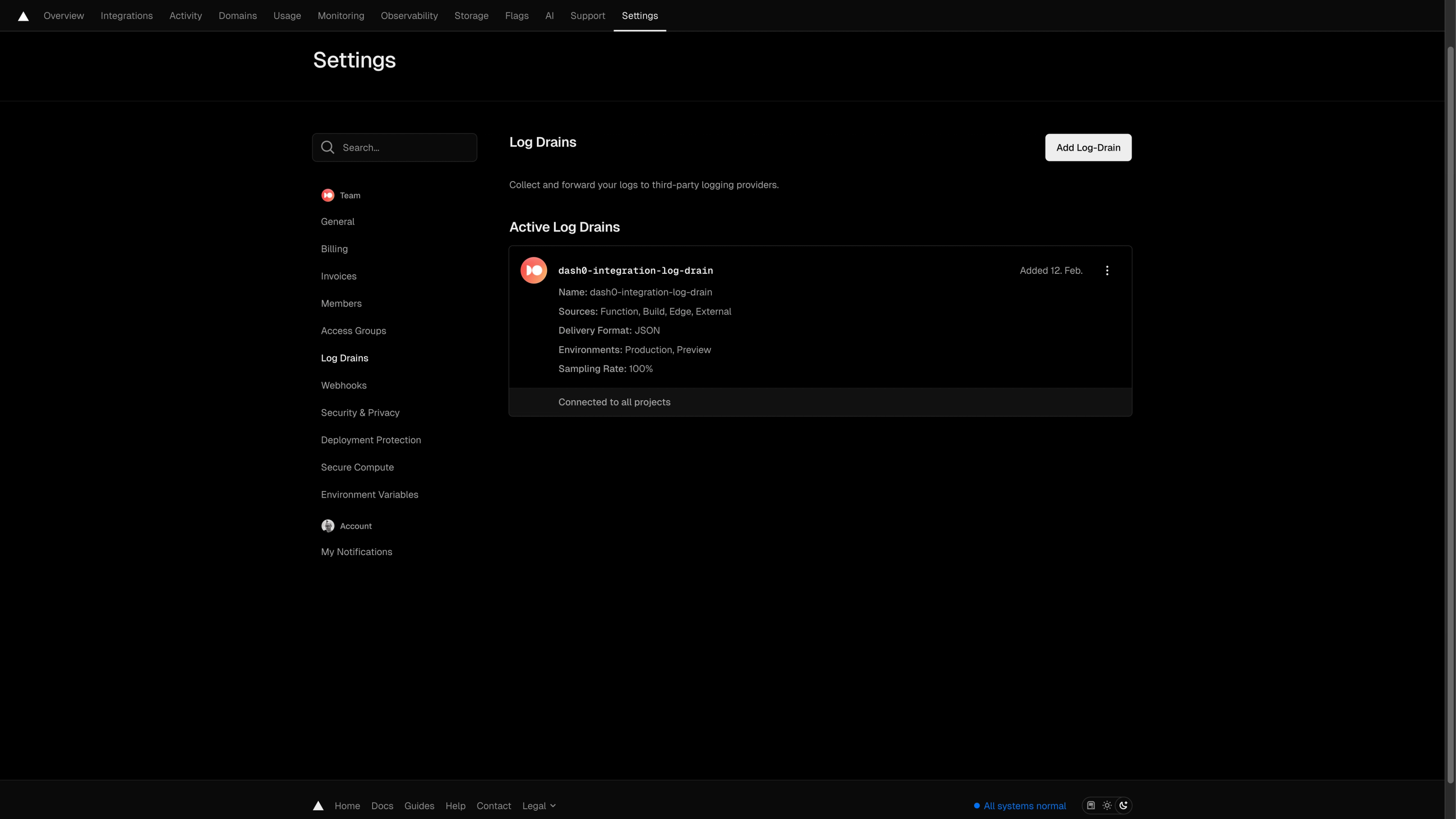Open the Docs link in footer

click(382, 805)
